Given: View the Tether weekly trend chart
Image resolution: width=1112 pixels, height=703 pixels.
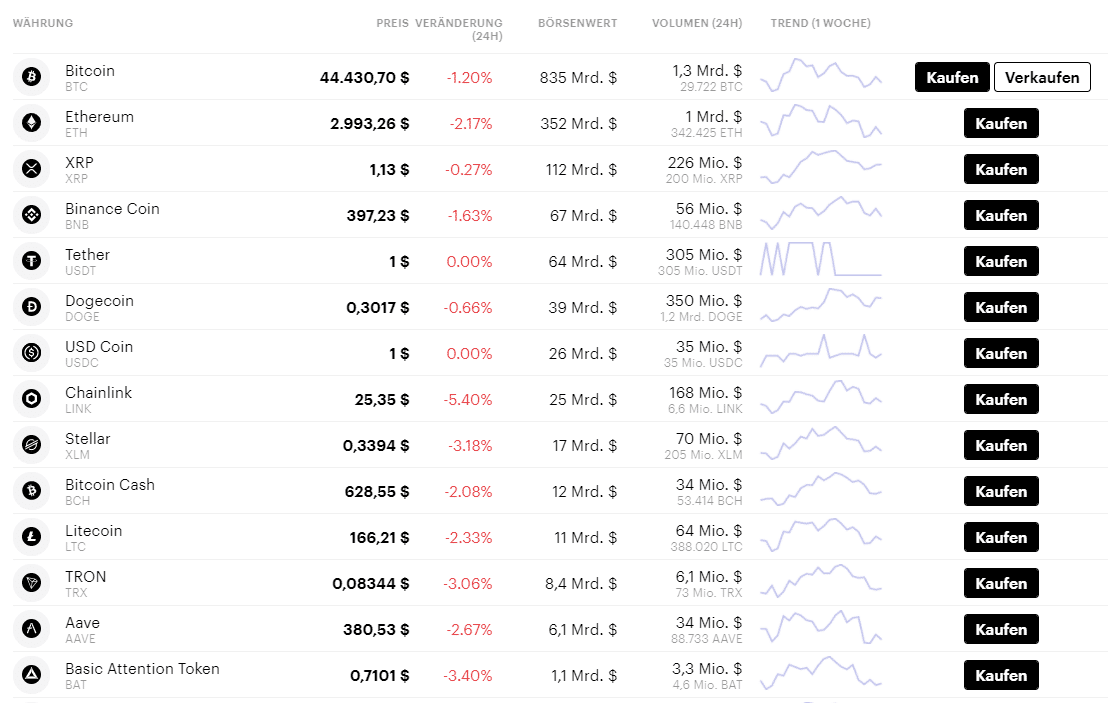Looking at the screenshot, I should pos(821,259).
